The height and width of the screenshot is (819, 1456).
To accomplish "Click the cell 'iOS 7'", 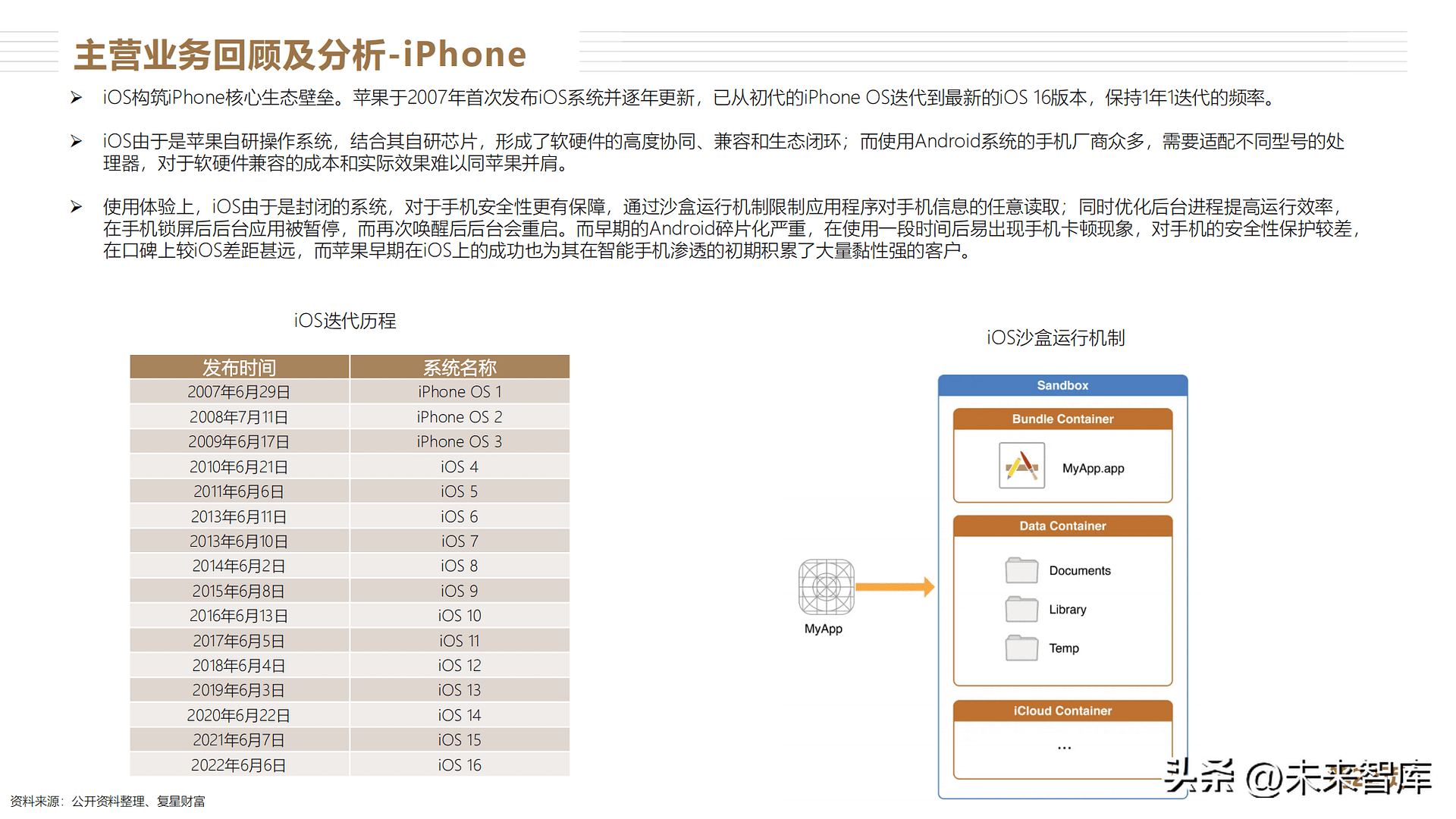I will point(460,541).
